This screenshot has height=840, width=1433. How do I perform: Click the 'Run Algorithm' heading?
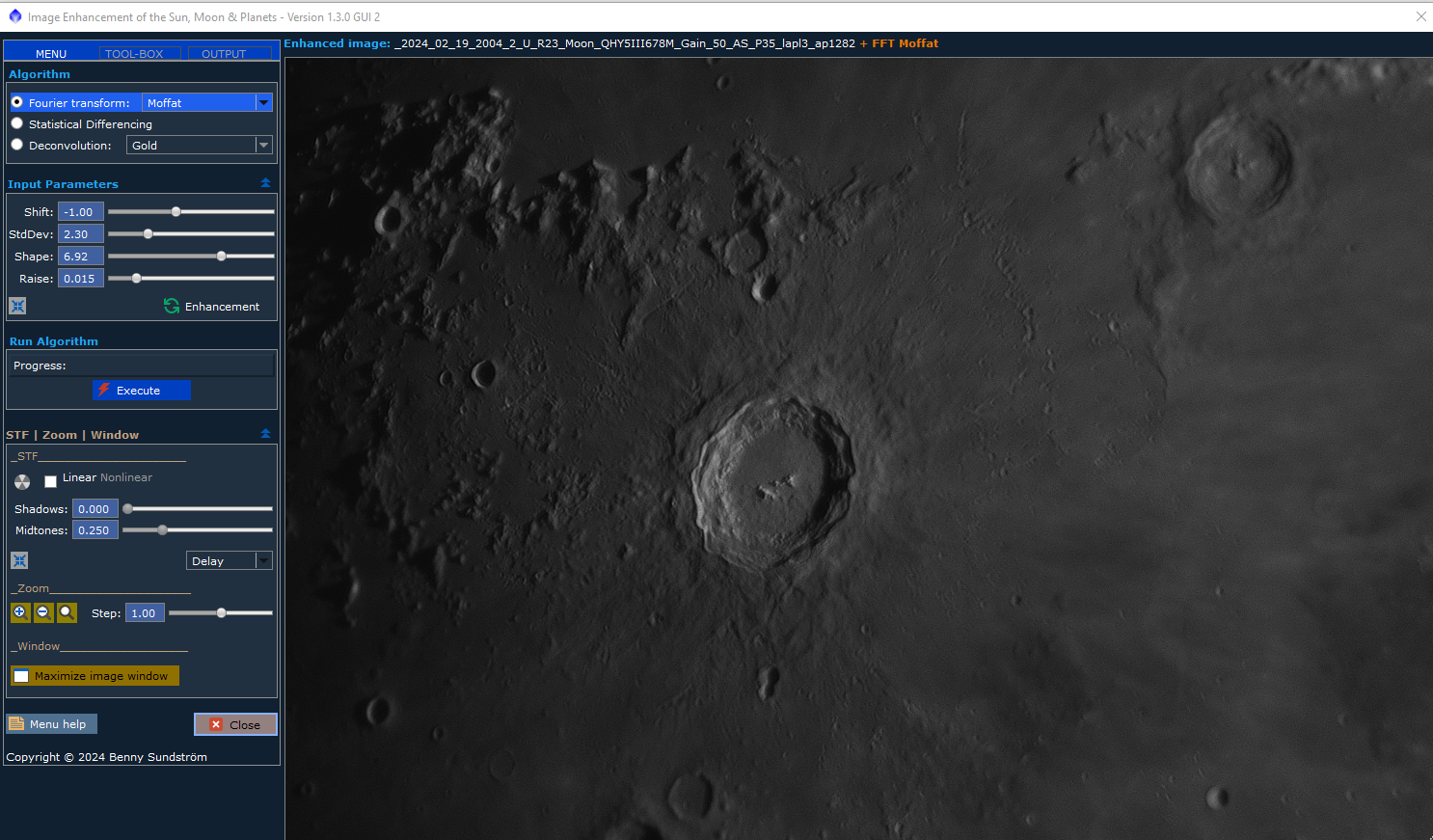54,341
